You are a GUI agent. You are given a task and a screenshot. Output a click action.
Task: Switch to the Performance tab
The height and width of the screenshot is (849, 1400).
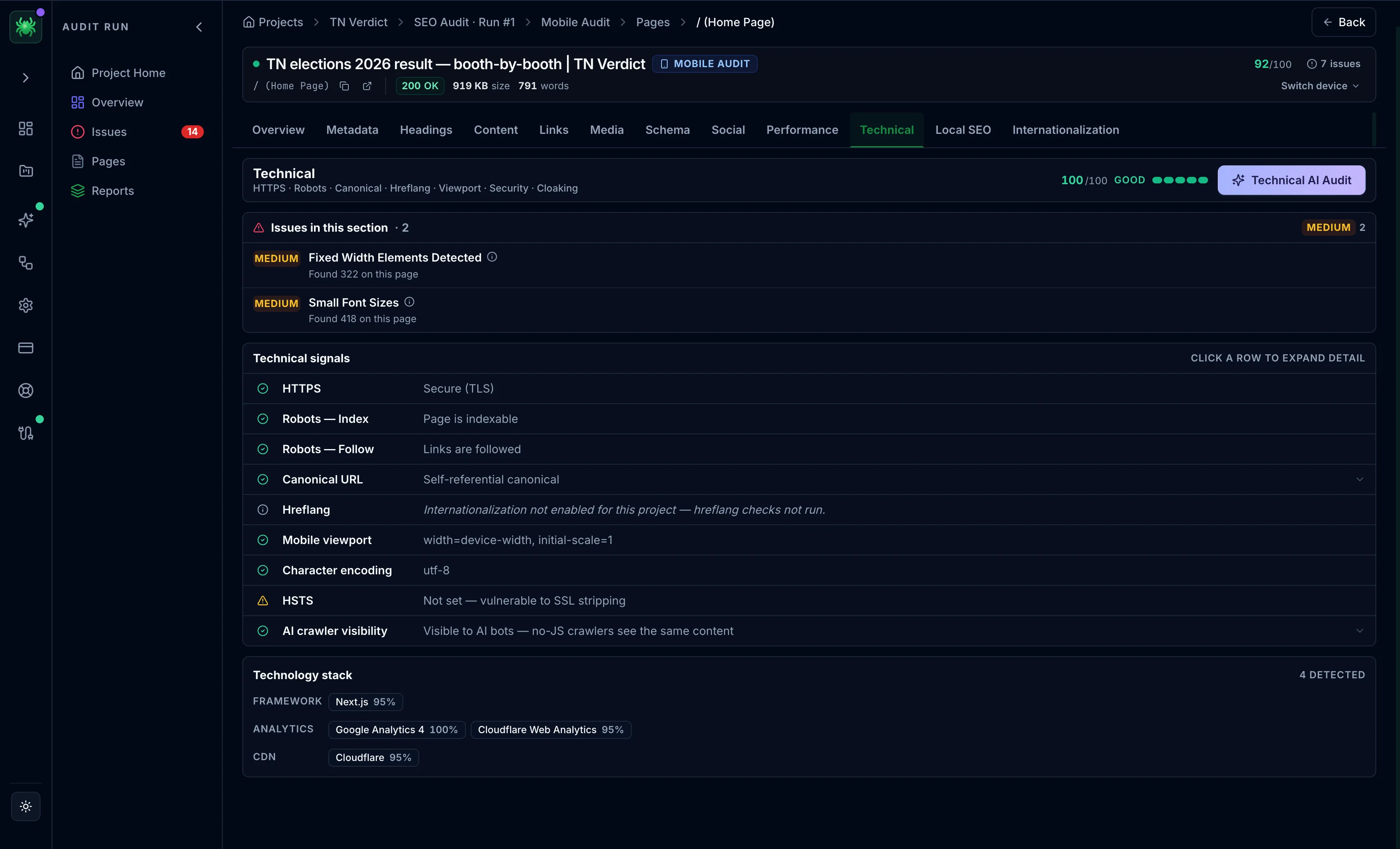tap(802, 130)
